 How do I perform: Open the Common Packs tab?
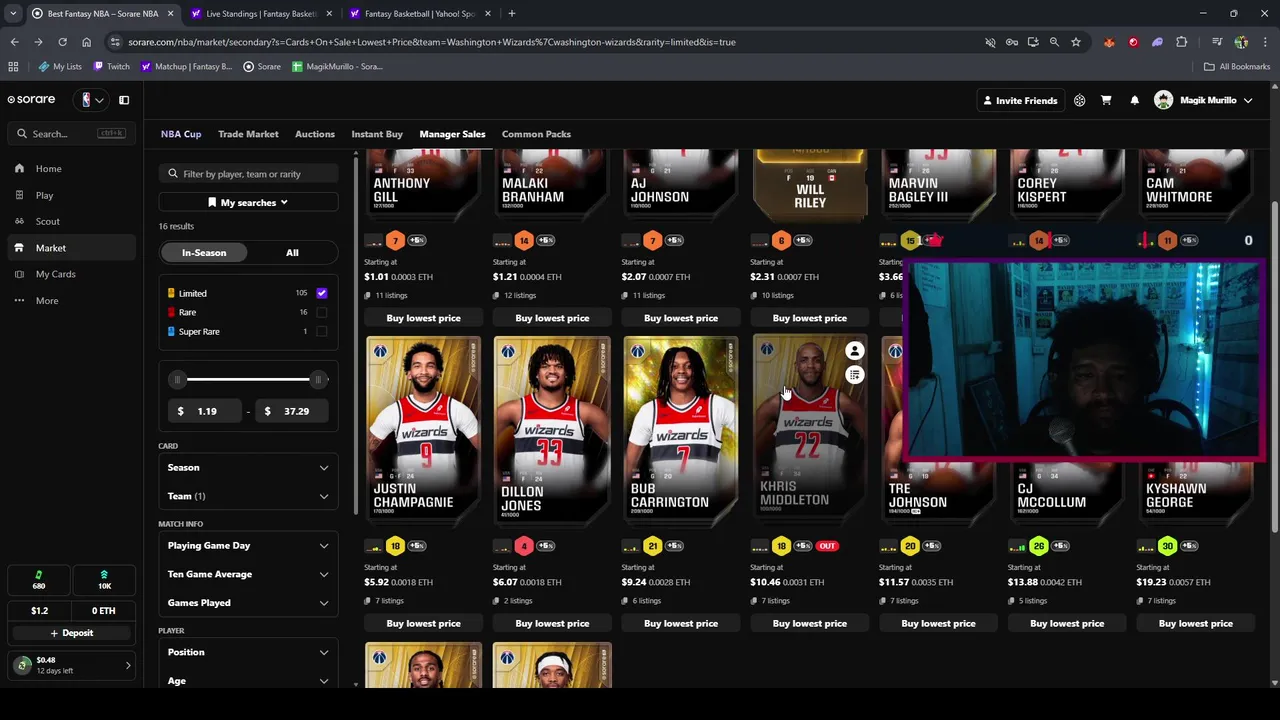(536, 134)
